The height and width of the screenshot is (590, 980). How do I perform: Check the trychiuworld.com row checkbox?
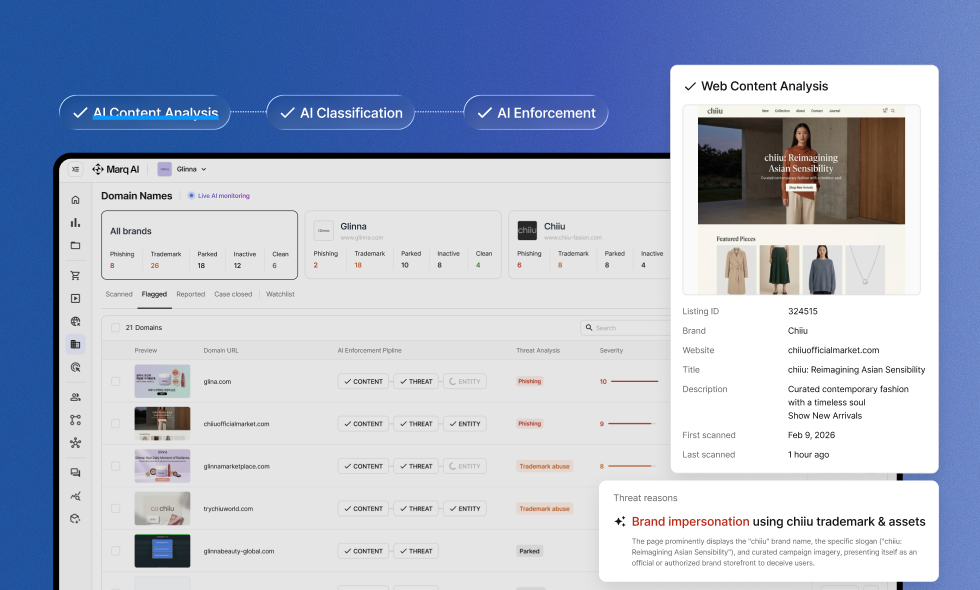pos(116,509)
